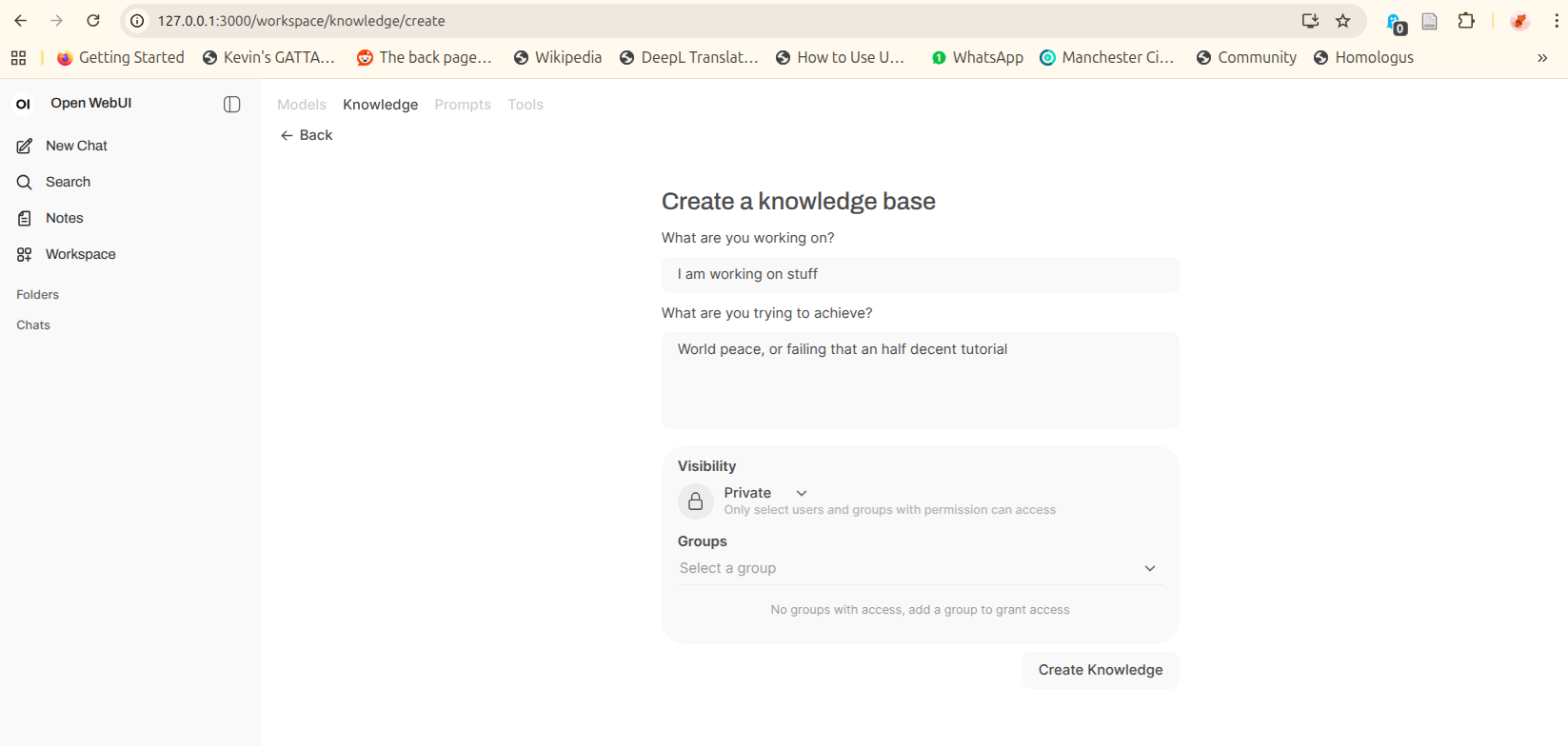
Task: Click the 'What are you working on' field
Action: (920, 274)
